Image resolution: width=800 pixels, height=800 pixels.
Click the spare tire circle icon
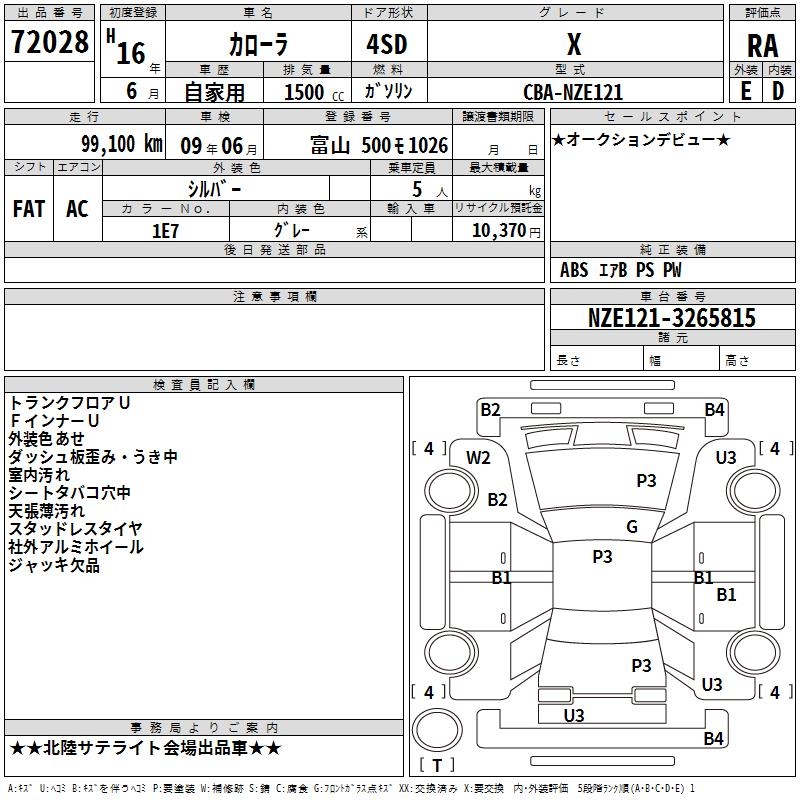[x=437, y=729]
